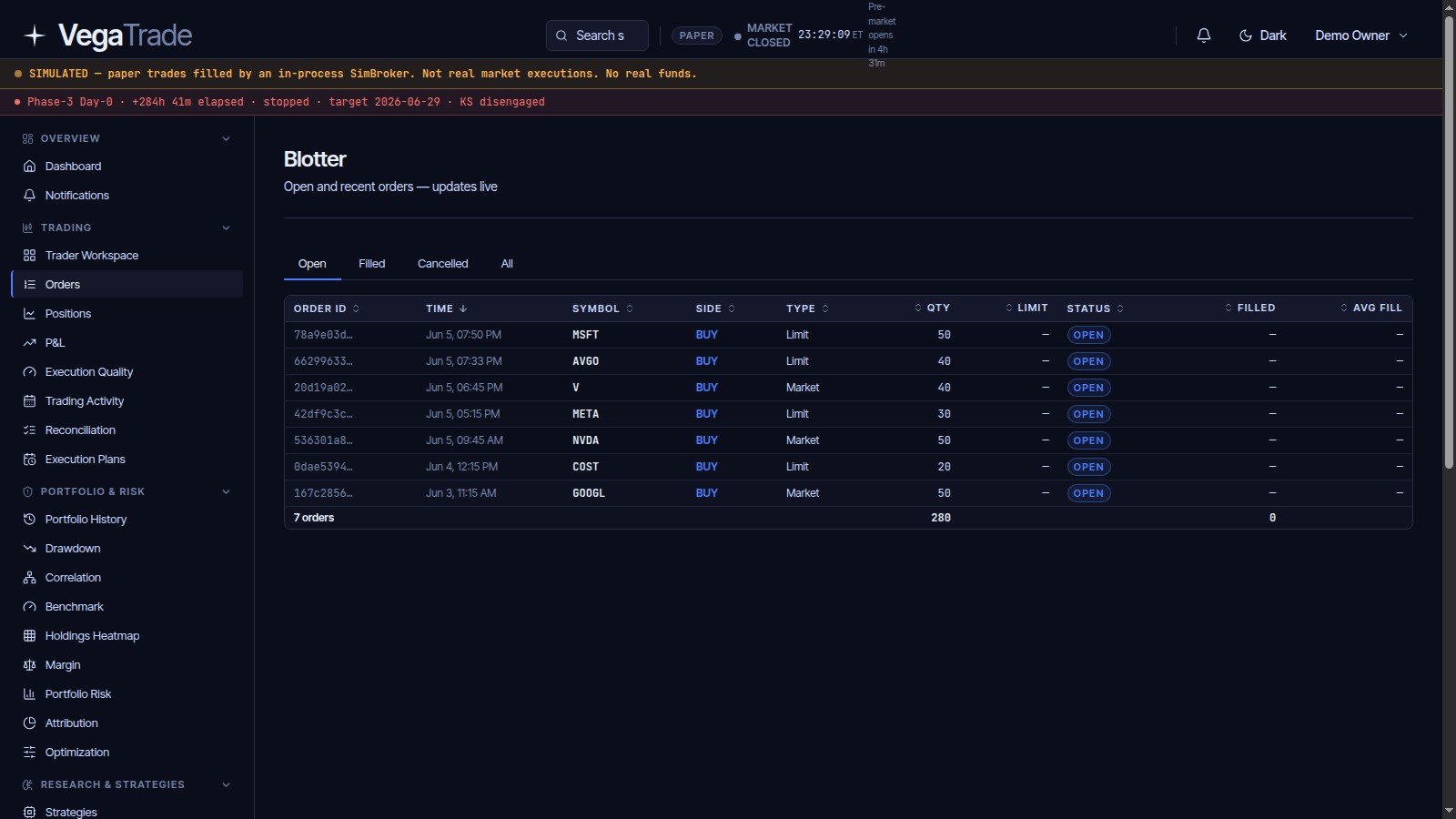Click the Optimization sliders icon
1456x819 pixels.
29,753
